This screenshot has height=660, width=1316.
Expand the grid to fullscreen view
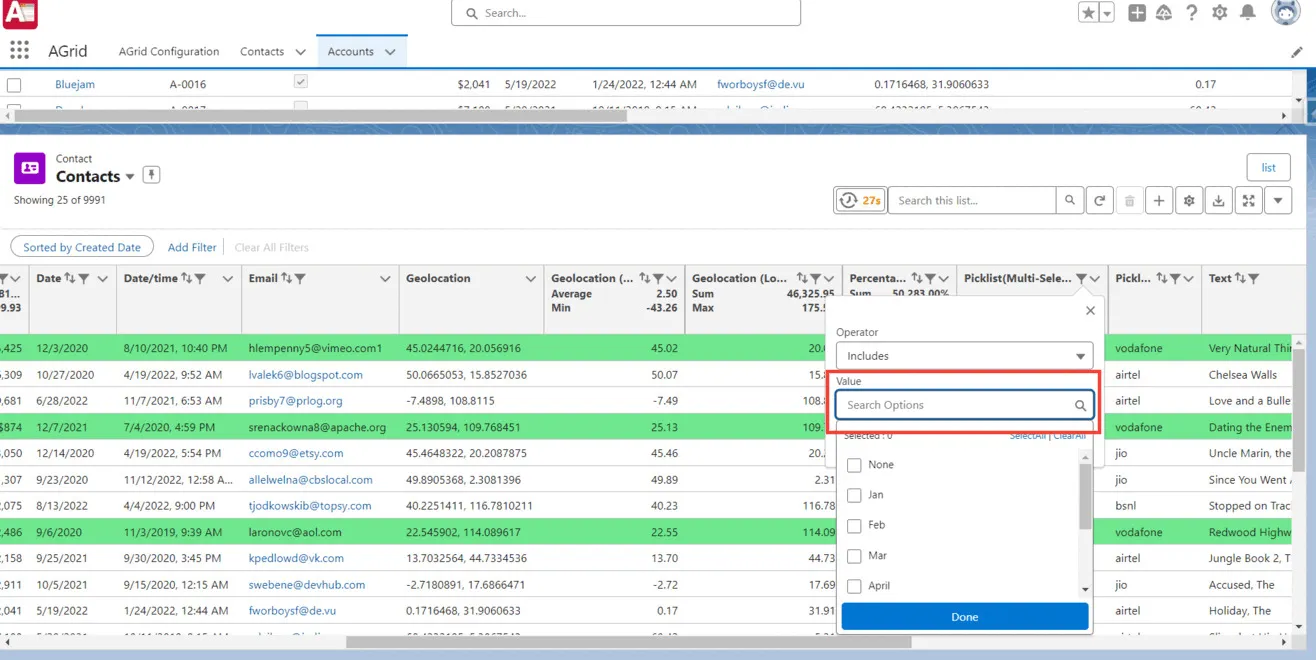pyautogui.click(x=1248, y=199)
